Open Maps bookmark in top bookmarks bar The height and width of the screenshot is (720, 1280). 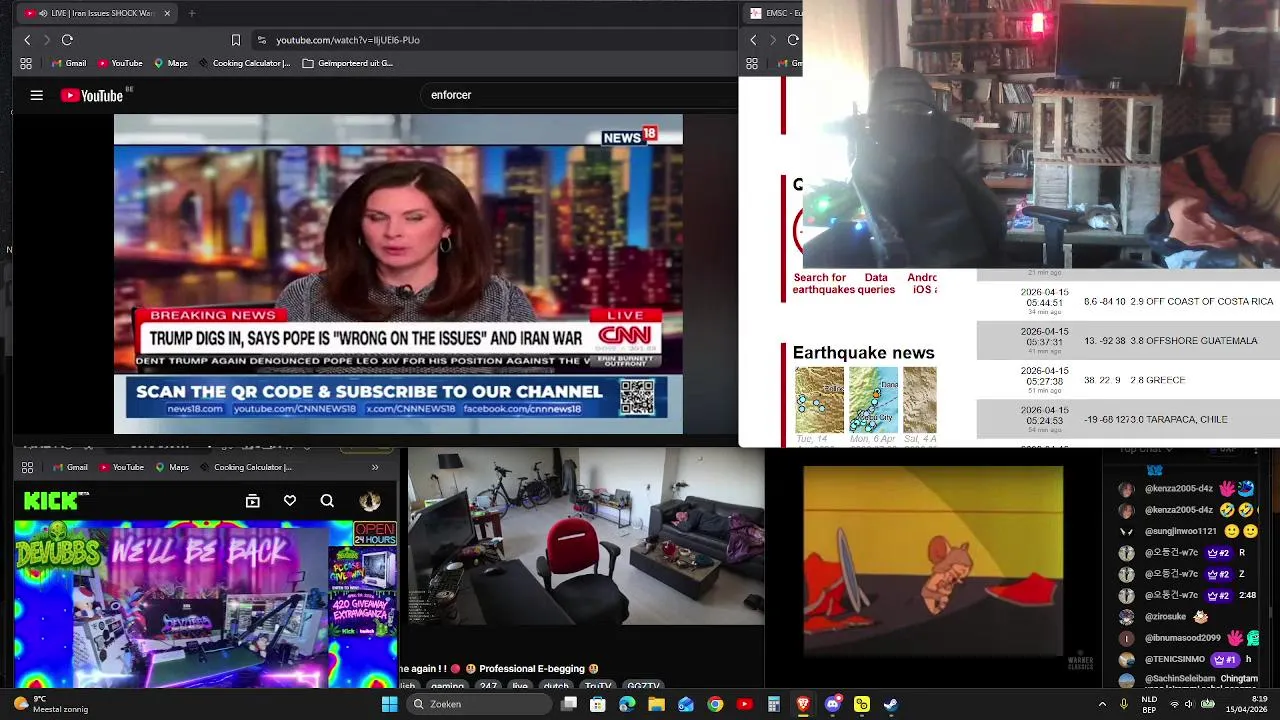(170, 63)
